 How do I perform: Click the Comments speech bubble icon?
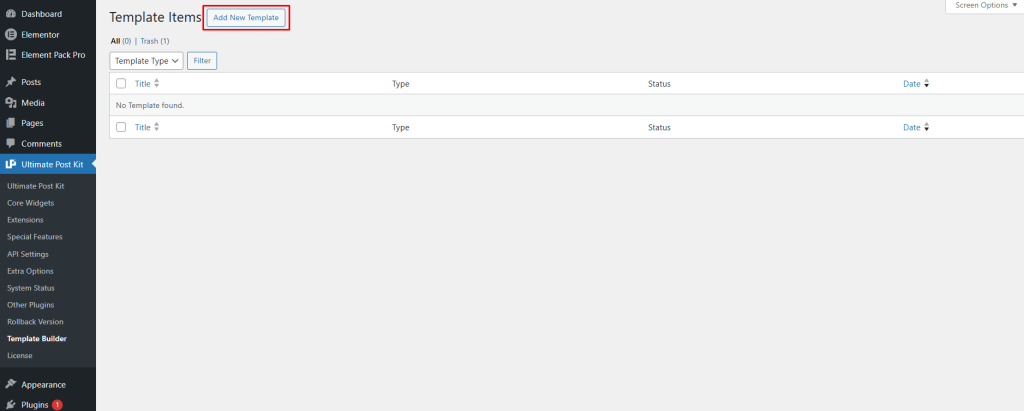pyautogui.click(x=10, y=144)
